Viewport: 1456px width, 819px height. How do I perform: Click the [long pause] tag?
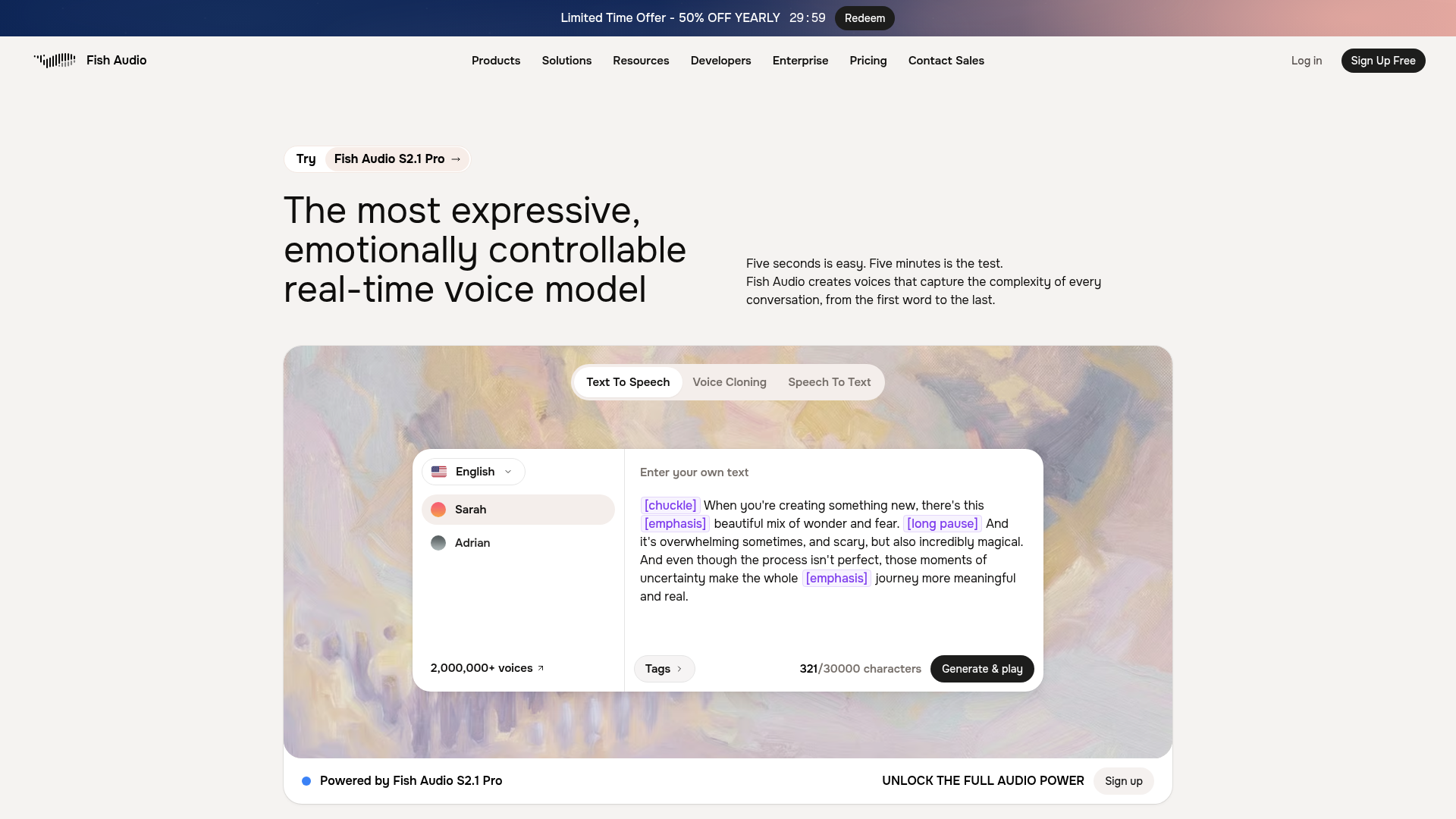tap(943, 524)
